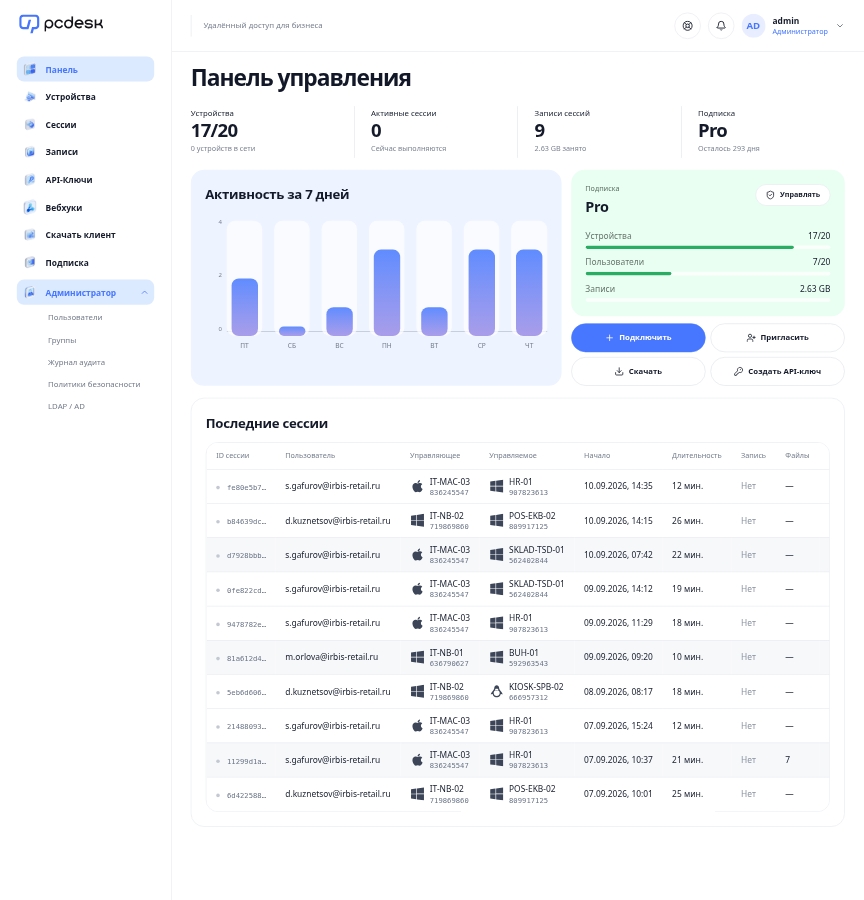Click the Управлять subscription button
This screenshot has height=900, width=864.
[x=793, y=195]
